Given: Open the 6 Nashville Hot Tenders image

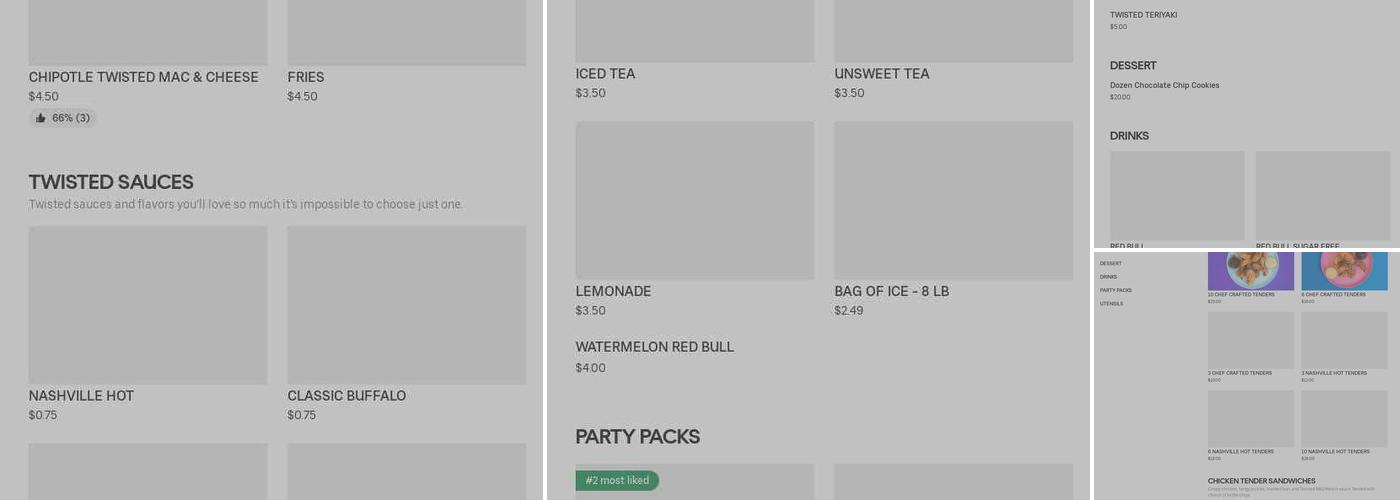Looking at the screenshot, I should (x=1250, y=418).
